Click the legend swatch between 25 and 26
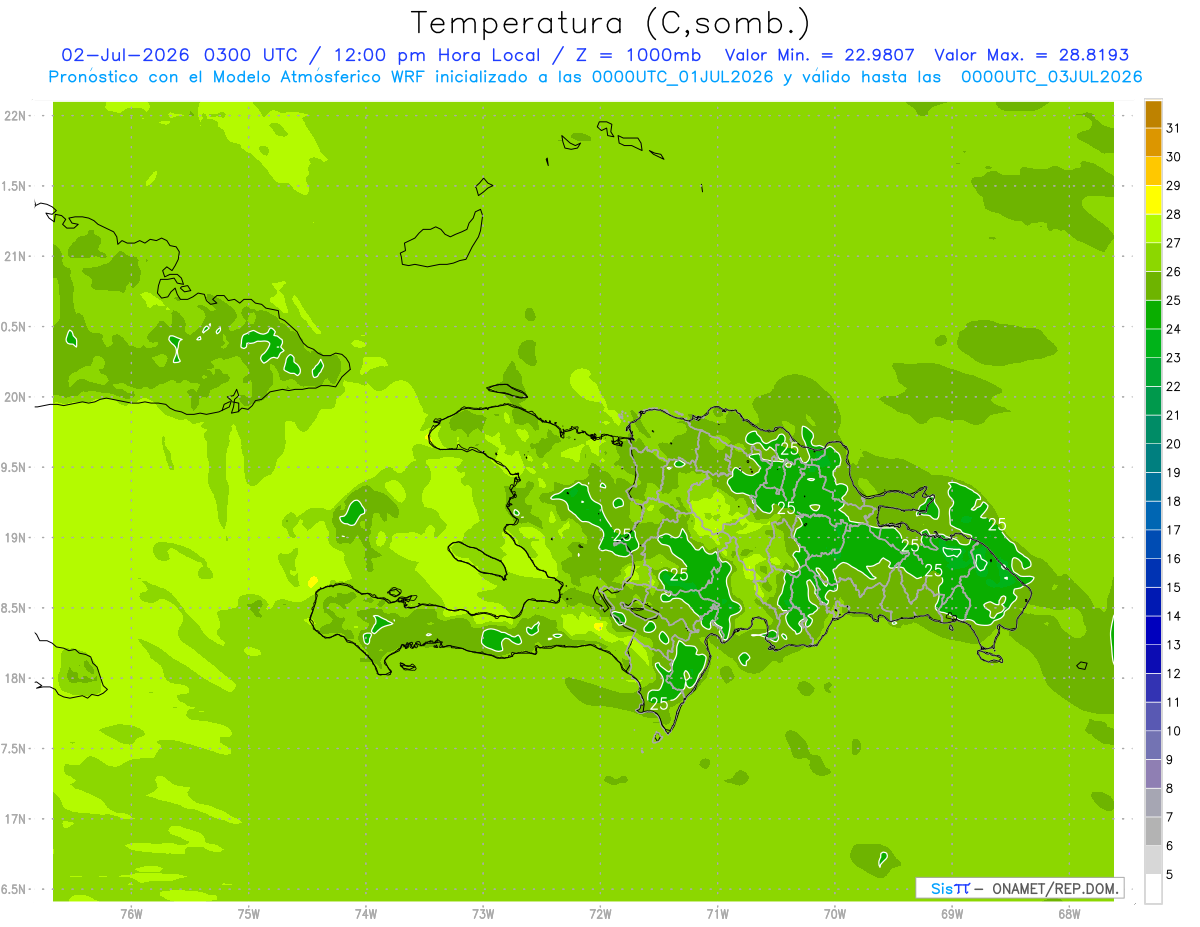Image resolution: width=1200 pixels, height=927 pixels. pyautogui.click(x=1153, y=286)
